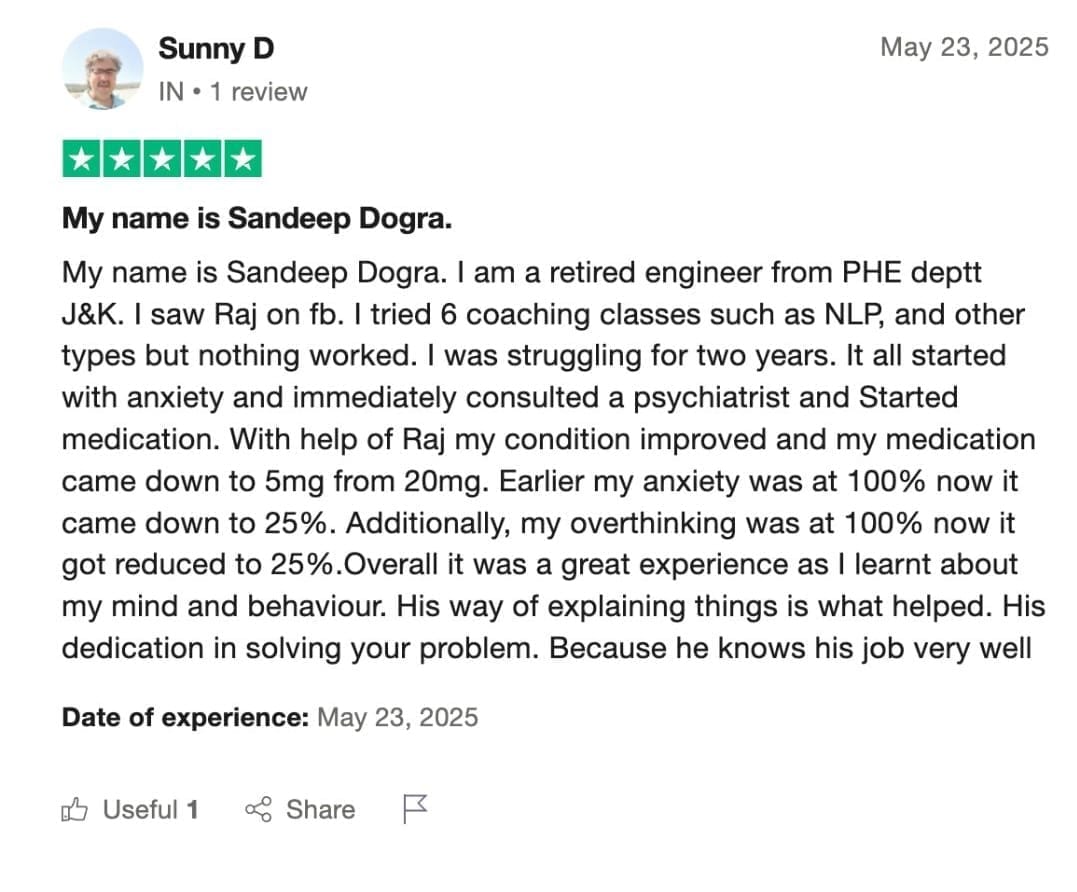This screenshot has height=892, width=1077.
Task: Click the Share button label
Action: [x=321, y=810]
